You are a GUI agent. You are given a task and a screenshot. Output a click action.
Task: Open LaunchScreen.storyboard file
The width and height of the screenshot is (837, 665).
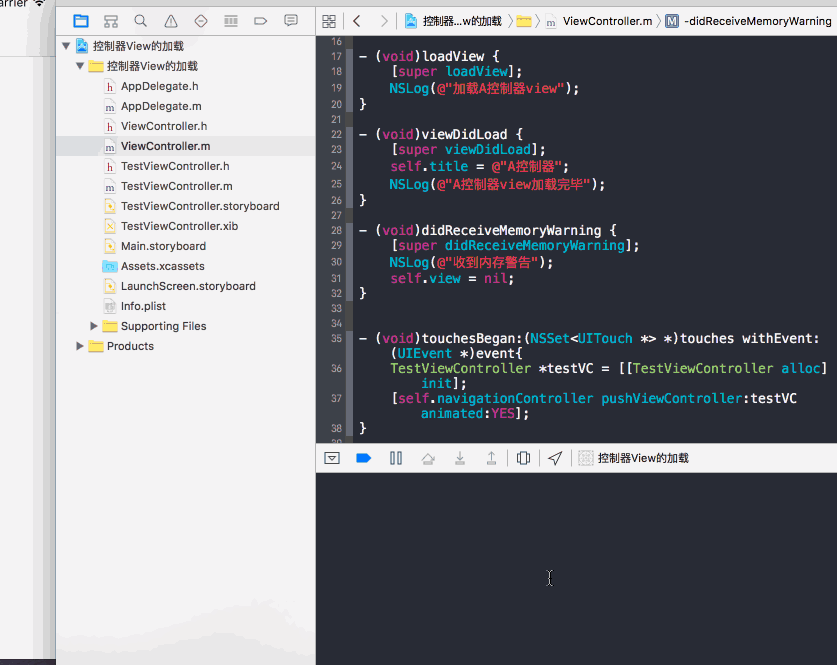click(188, 286)
